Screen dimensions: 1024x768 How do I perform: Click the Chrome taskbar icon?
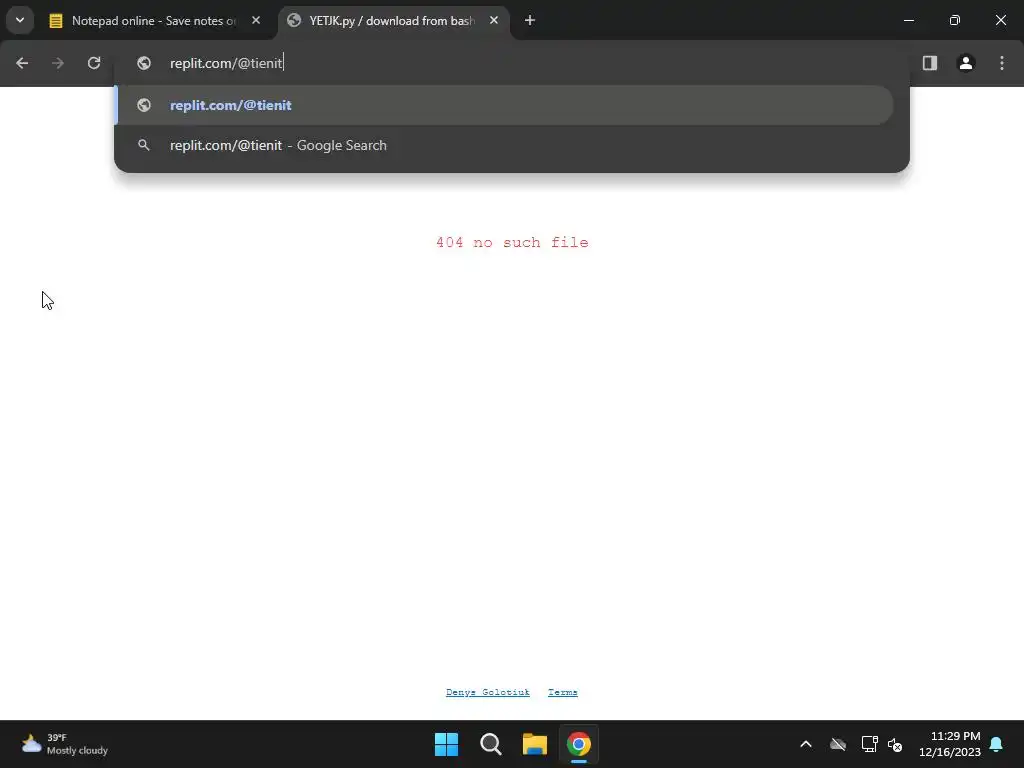click(579, 744)
